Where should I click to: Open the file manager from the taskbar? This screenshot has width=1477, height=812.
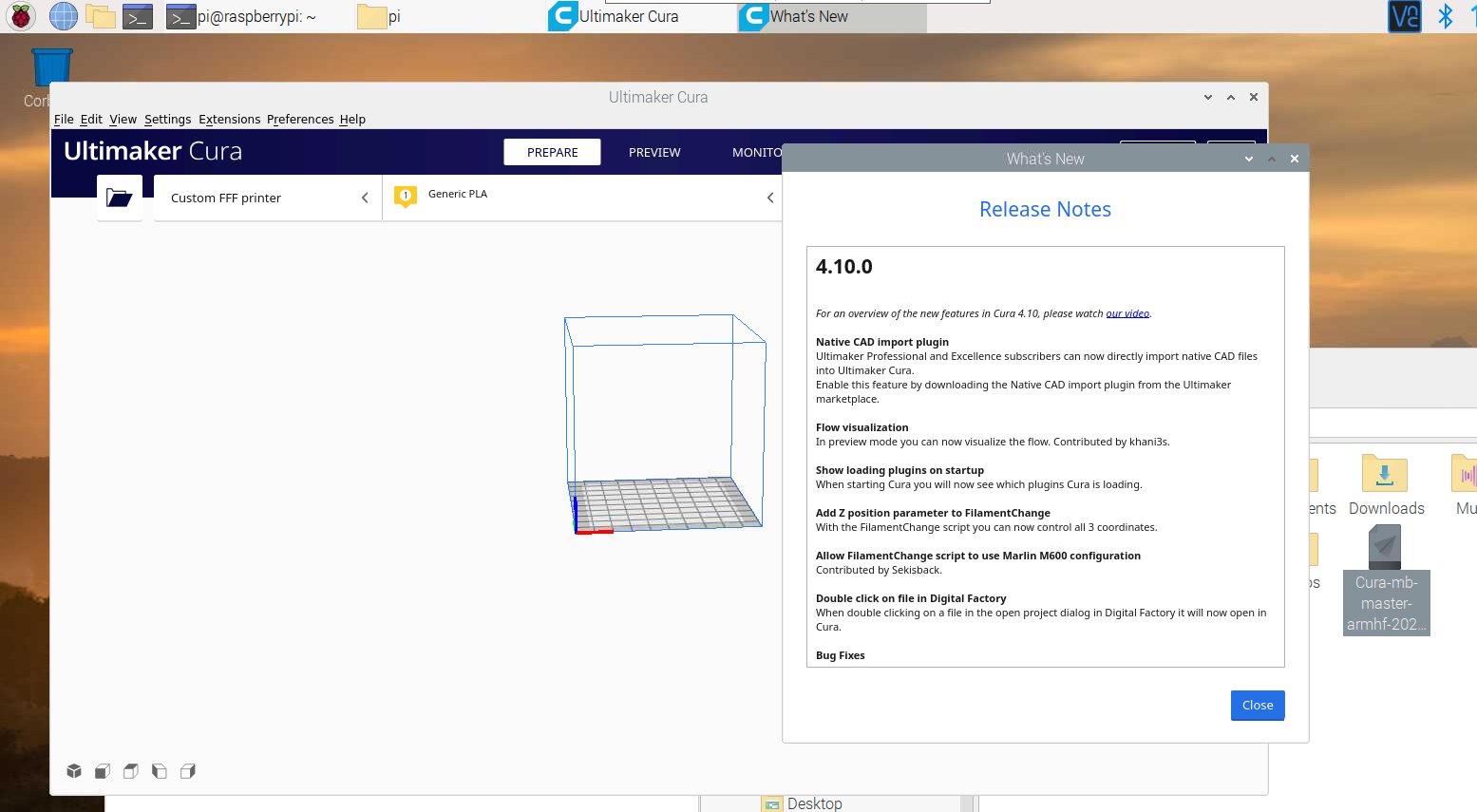click(100, 16)
